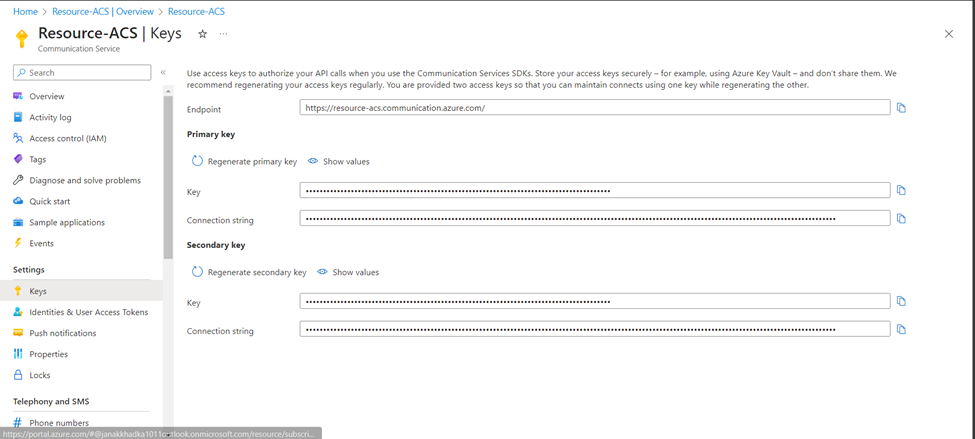Click the primary Key masked field

(x=595, y=190)
